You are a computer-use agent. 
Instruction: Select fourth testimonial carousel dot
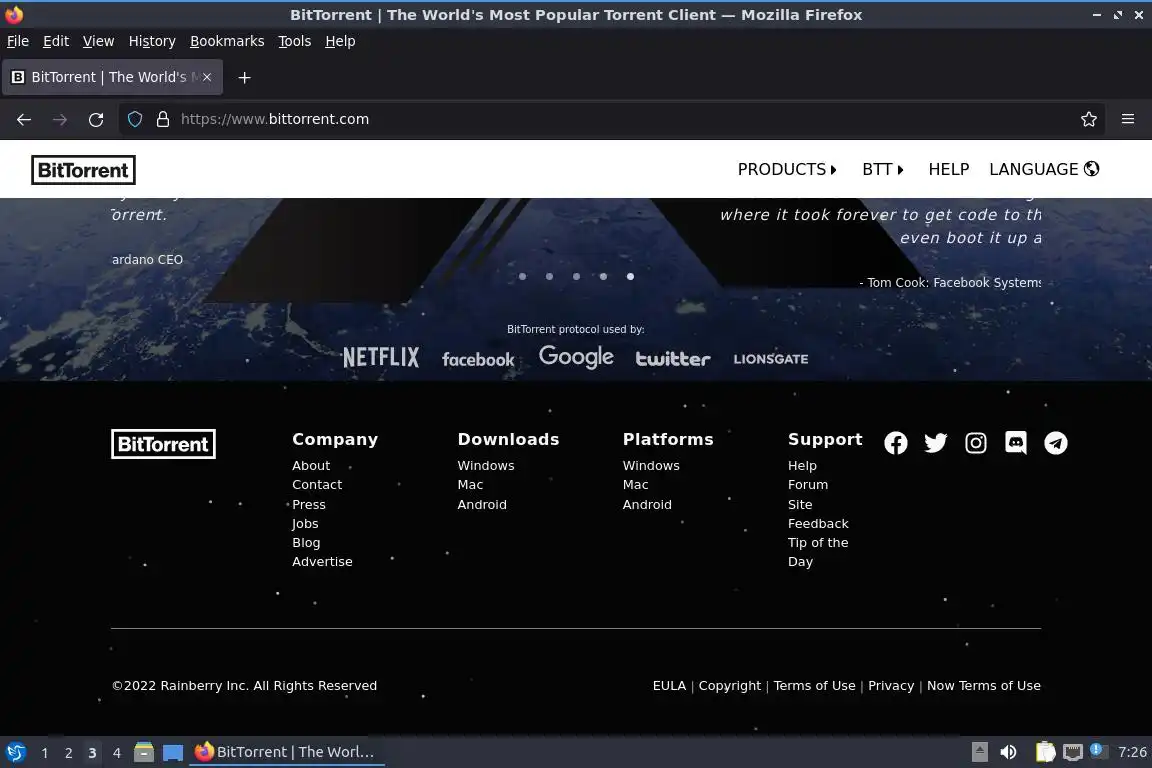[603, 276]
